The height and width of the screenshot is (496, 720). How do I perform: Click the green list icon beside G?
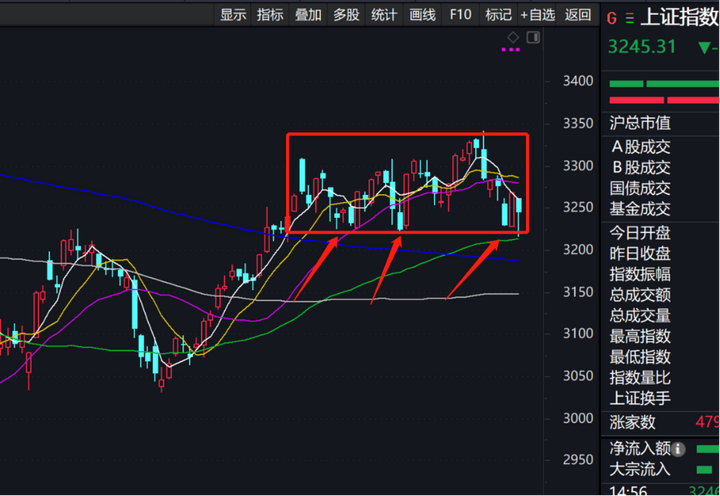coord(630,18)
